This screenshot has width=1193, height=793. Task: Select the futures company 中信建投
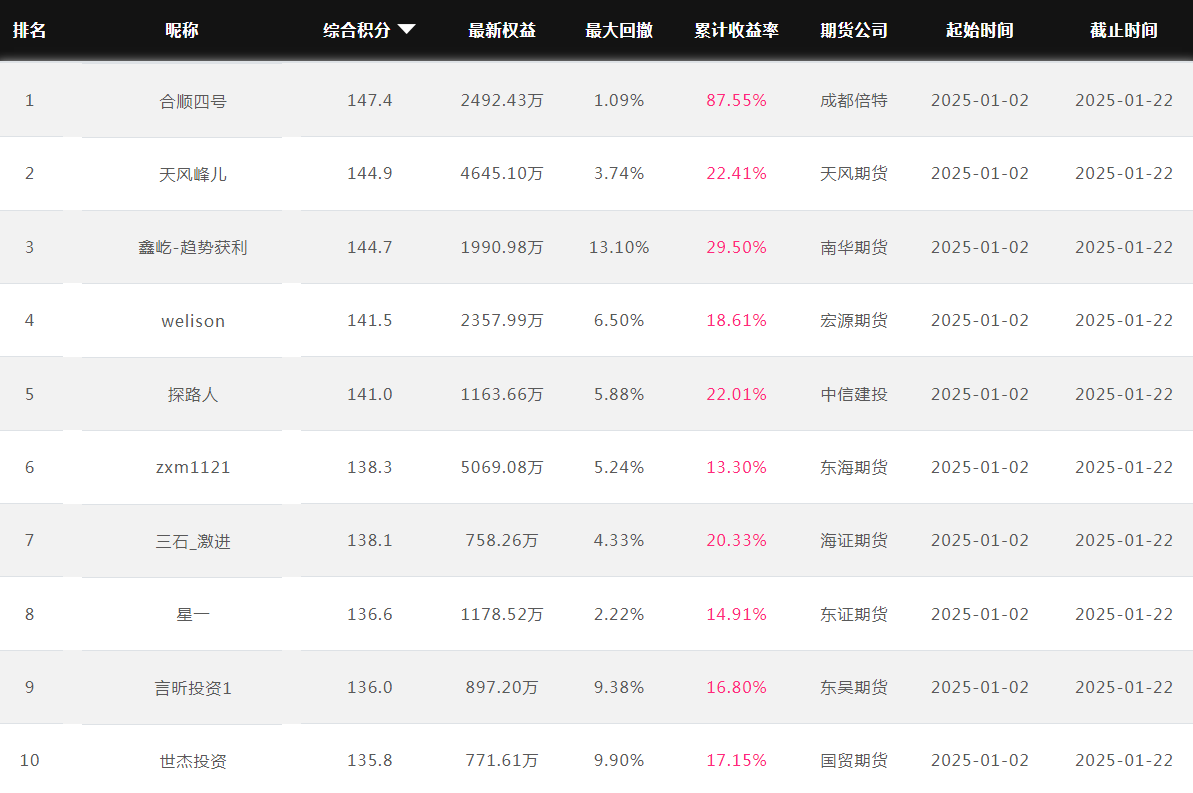point(854,394)
